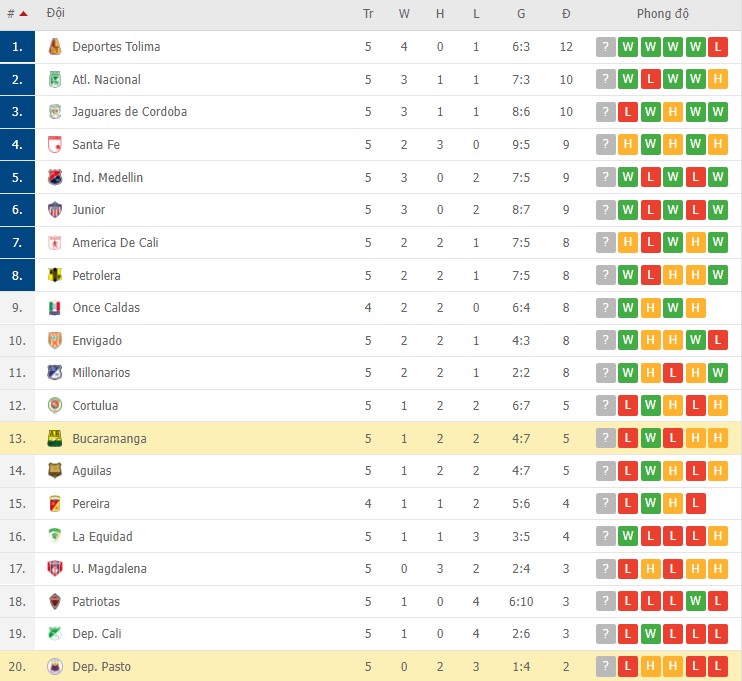Sort standings by Đ points column
Viewport: 742px width, 681px height.
(x=566, y=14)
